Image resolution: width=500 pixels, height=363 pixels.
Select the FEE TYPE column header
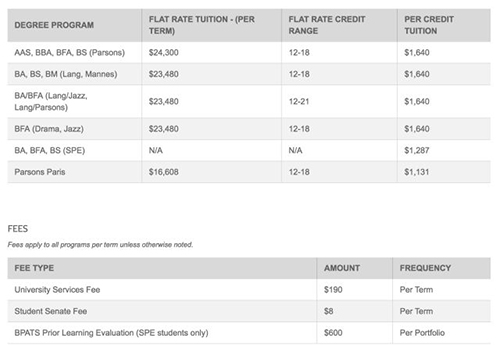pyautogui.click(x=34, y=268)
